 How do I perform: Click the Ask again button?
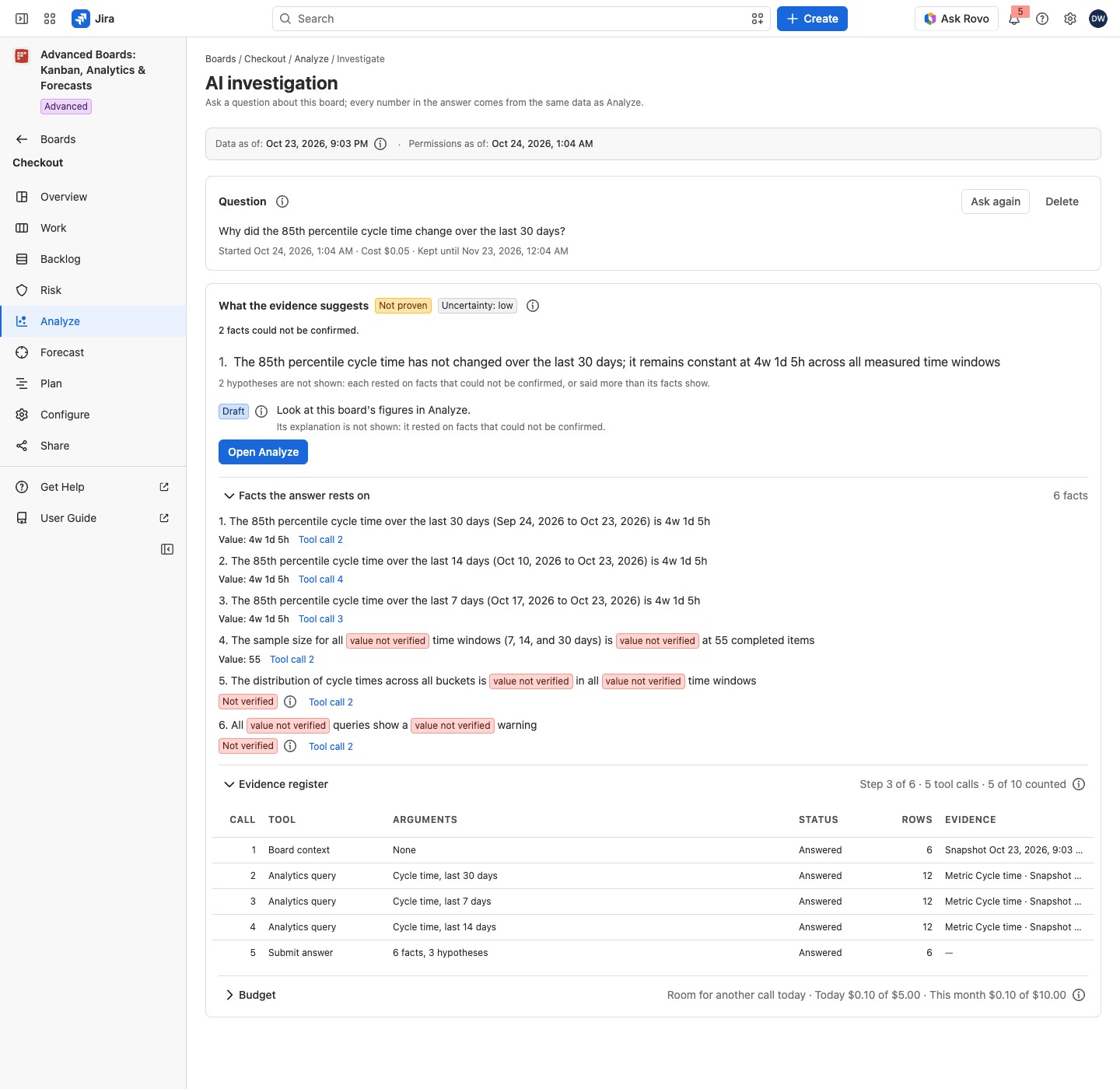(996, 201)
